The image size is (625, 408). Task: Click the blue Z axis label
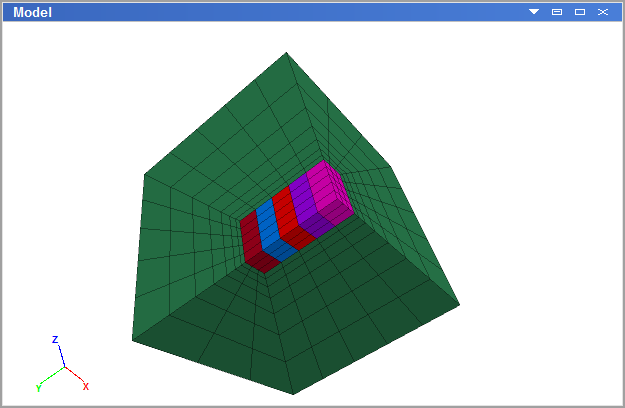click(55, 339)
